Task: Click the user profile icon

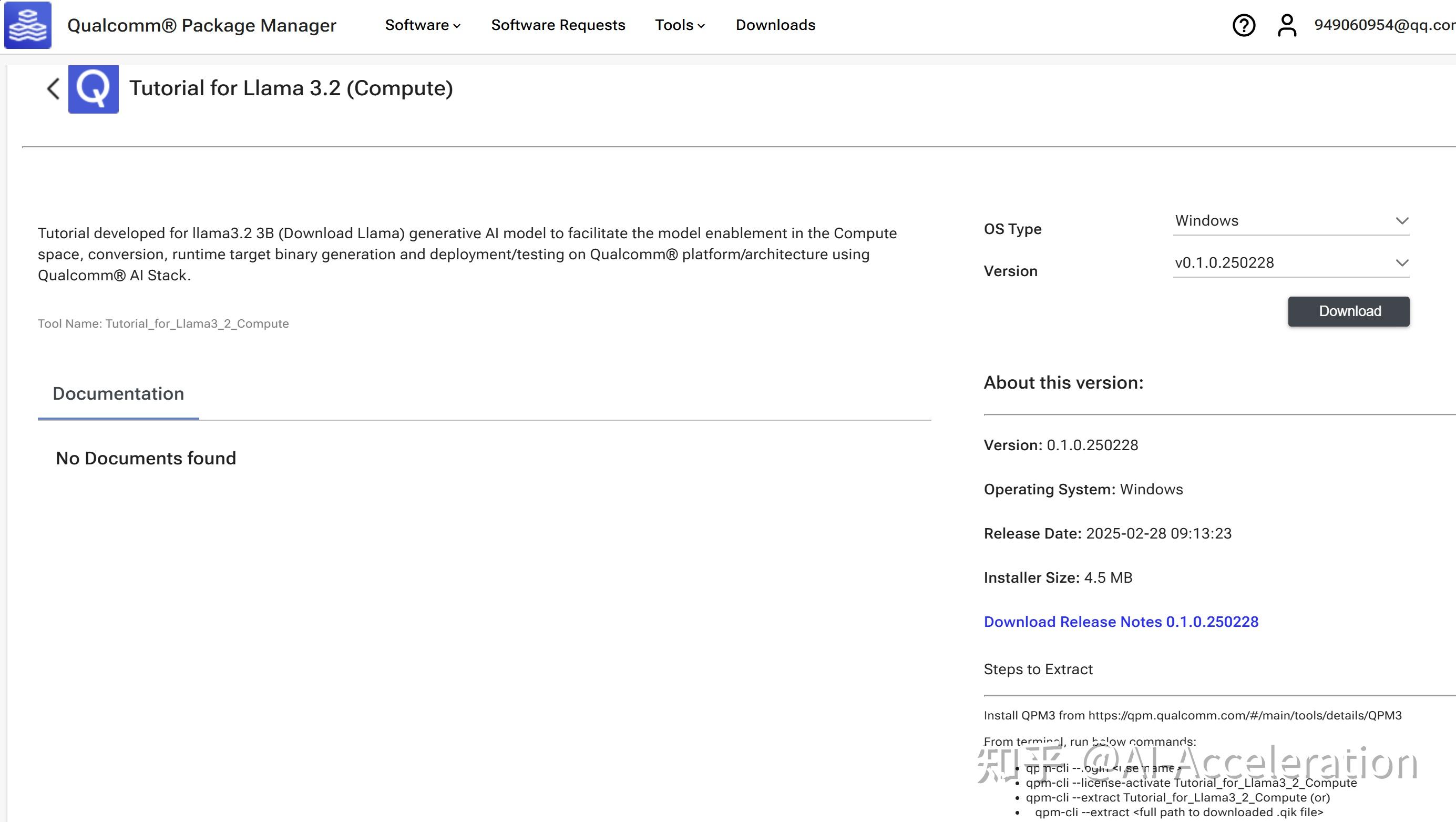Action: (x=1287, y=25)
